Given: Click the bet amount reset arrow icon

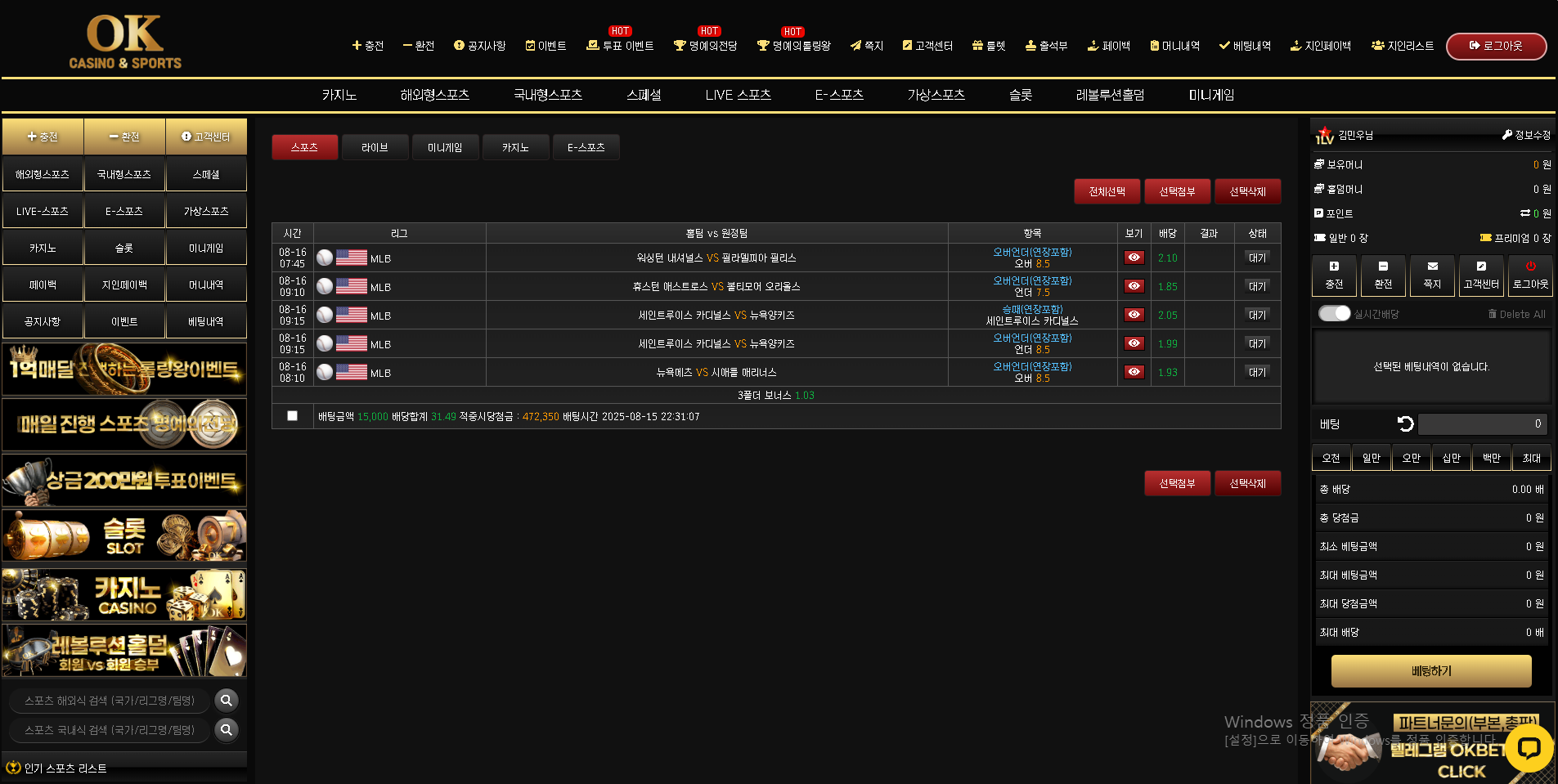Looking at the screenshot, I should tap(1405, 423).
